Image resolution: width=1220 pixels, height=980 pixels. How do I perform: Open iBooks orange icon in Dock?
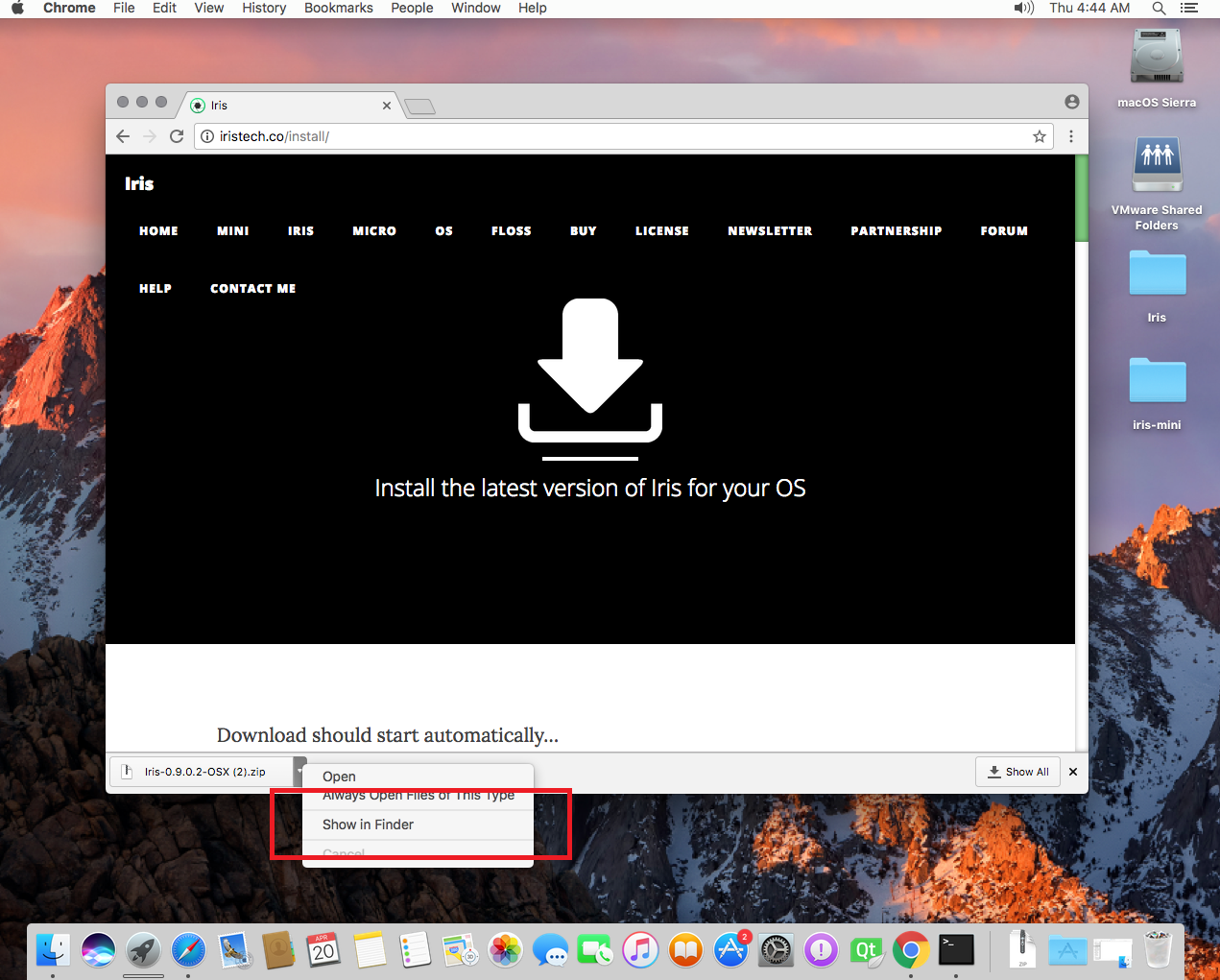tap(685, 950)
